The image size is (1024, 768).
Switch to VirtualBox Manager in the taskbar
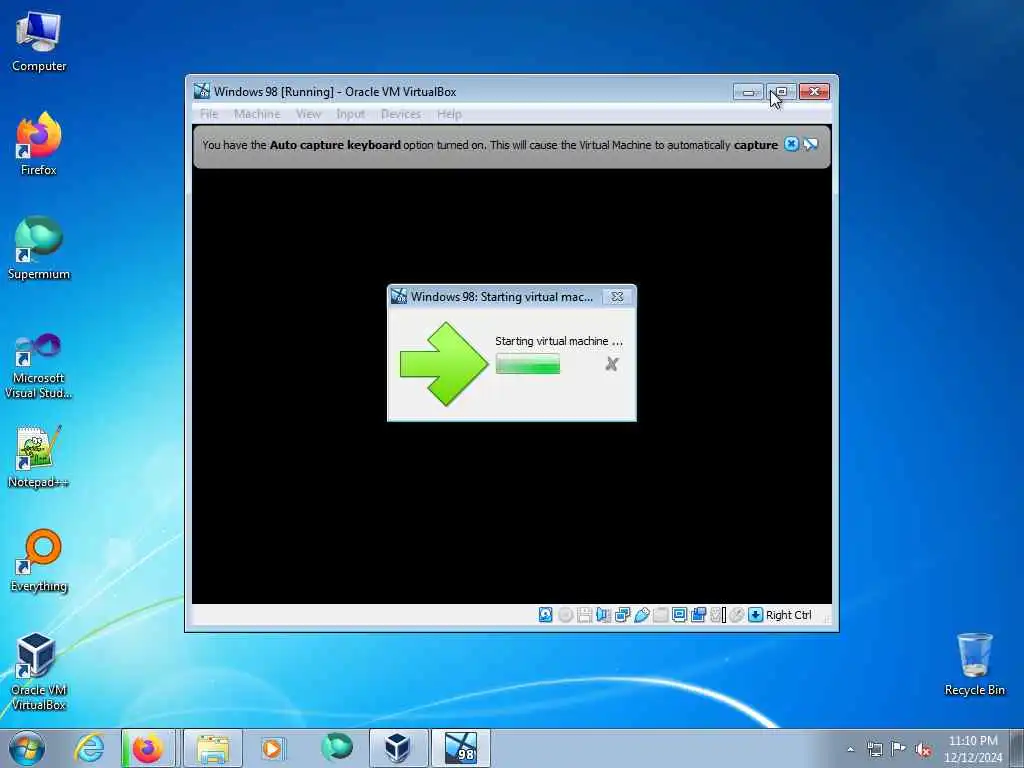click(x=398, y=748)
